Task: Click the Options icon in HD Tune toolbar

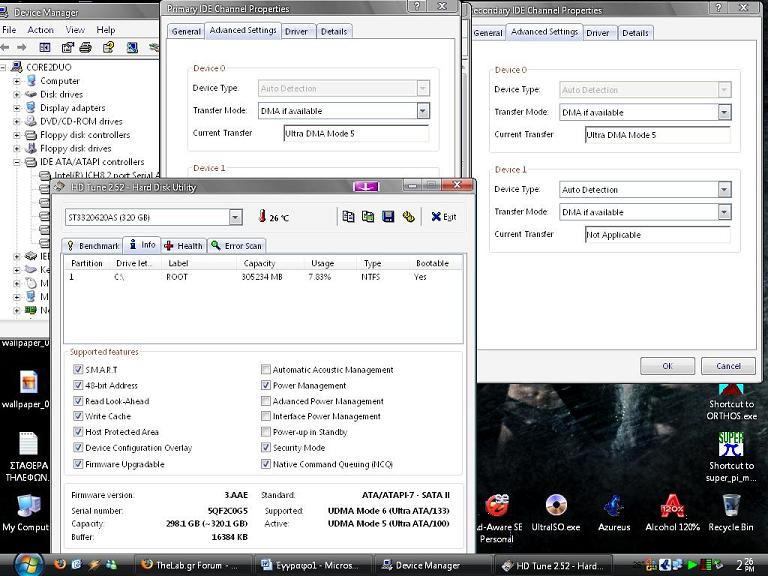Action: point(408,216)
